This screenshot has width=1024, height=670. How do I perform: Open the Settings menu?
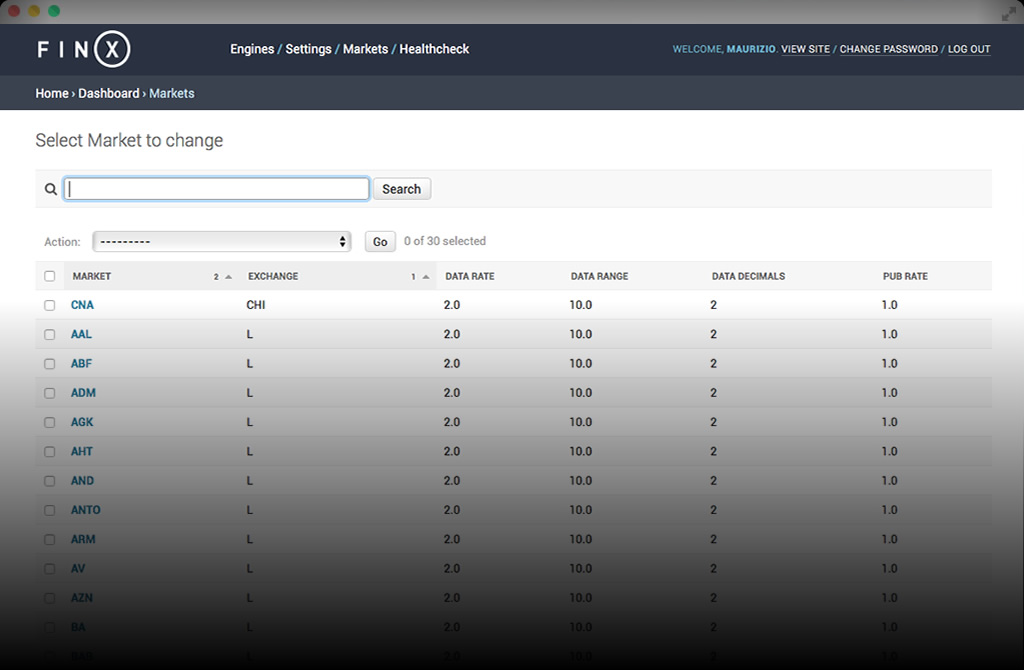(x=308, y=49)
